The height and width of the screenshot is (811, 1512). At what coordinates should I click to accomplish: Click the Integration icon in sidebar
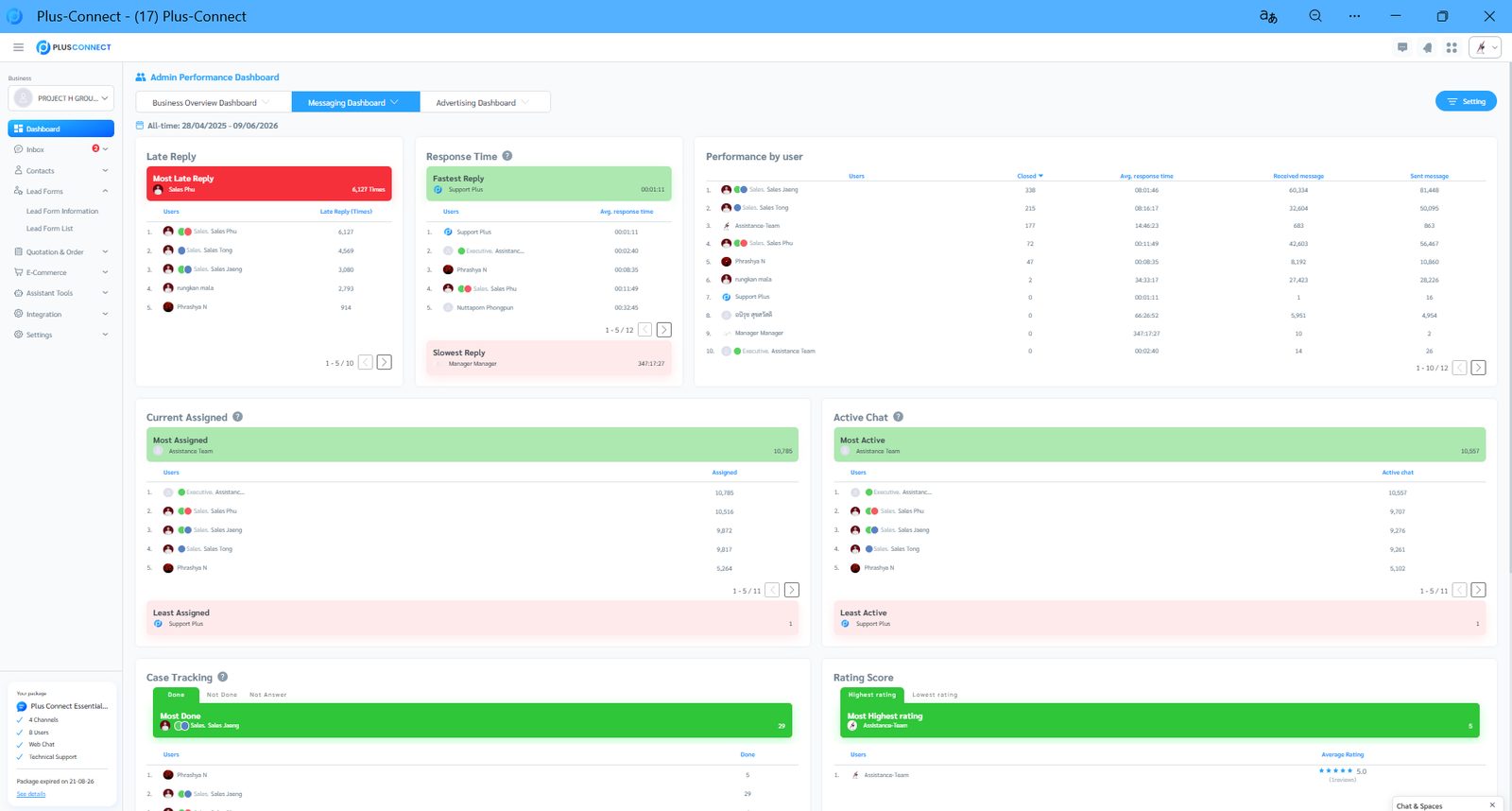click(x=18, y=314)
